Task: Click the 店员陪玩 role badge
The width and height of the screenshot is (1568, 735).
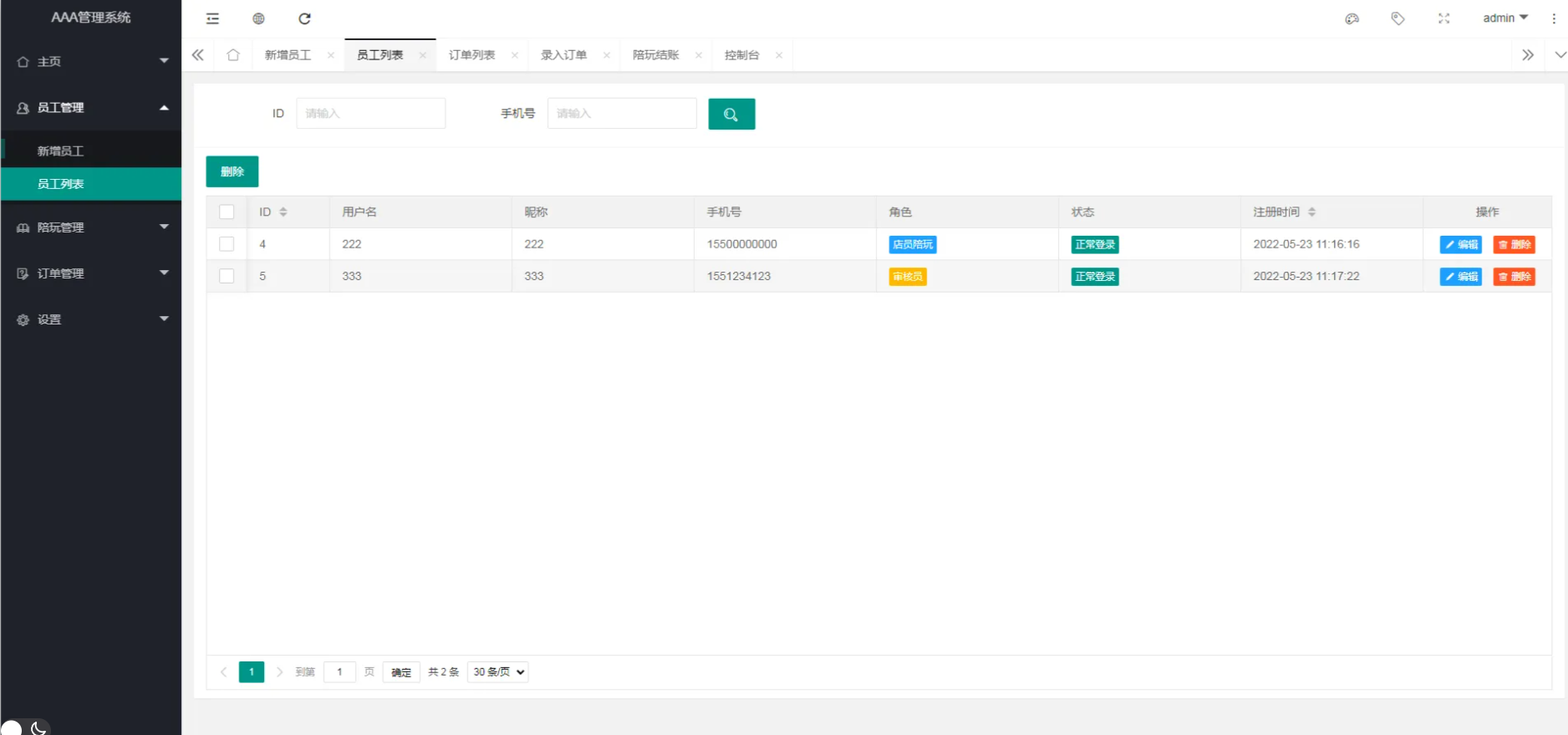Action: pos(913,244)
